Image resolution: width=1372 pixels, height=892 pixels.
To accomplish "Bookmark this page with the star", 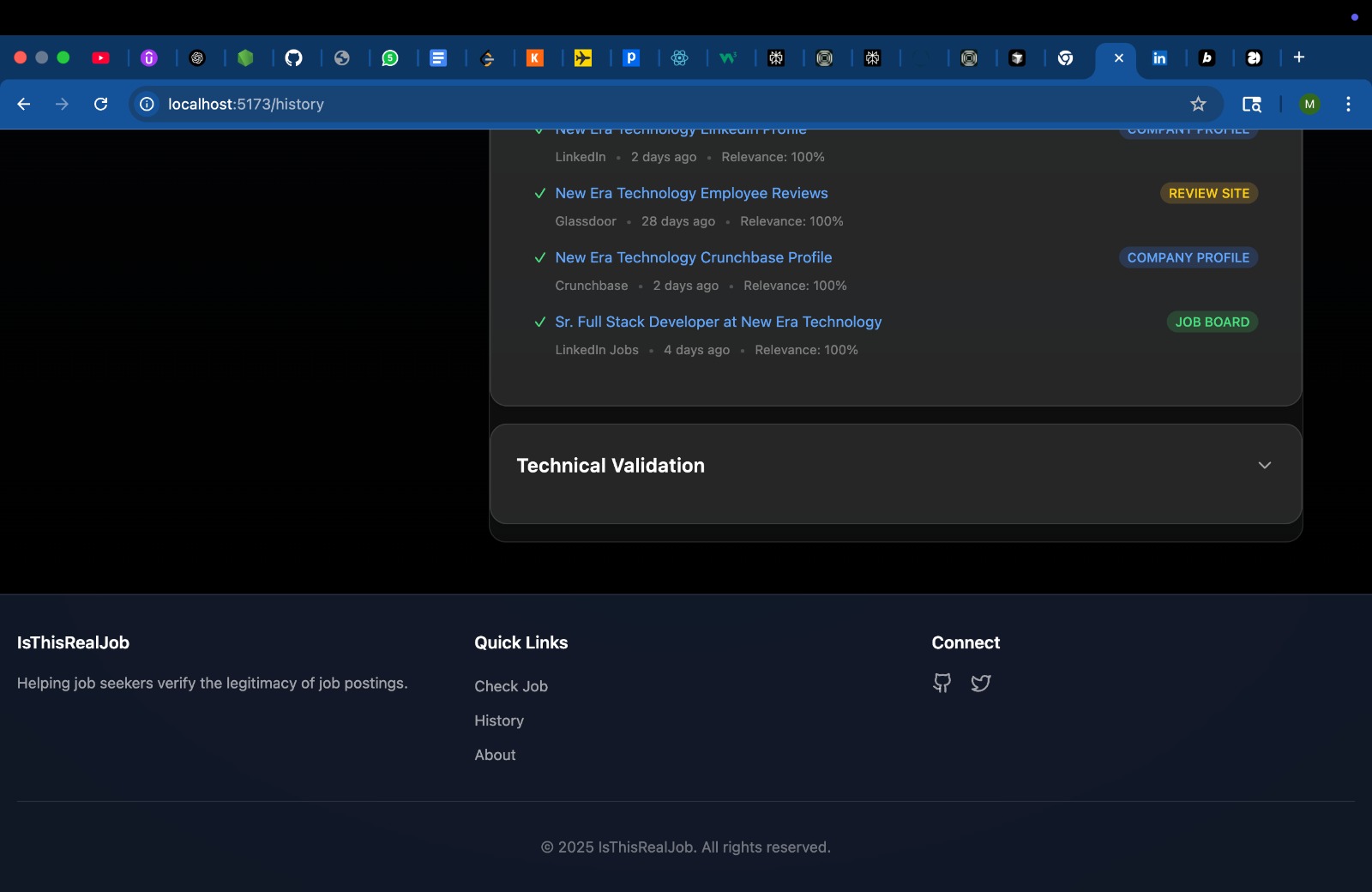I will [1198, 104].
